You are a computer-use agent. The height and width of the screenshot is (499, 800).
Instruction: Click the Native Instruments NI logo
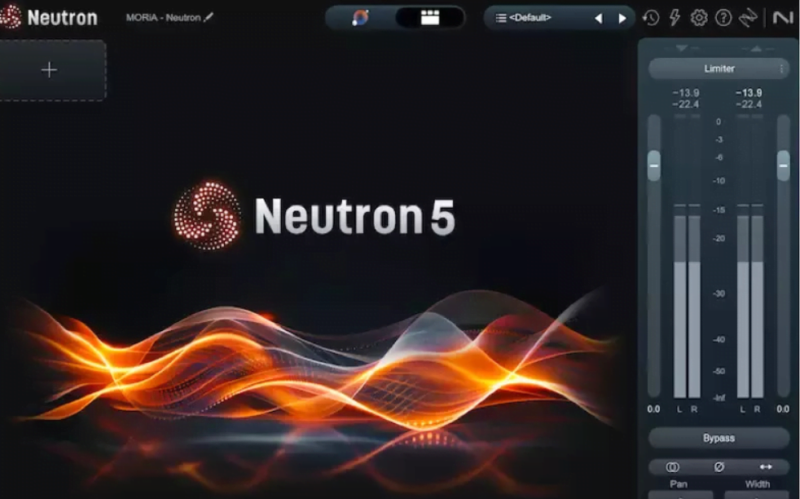[x=783, y=18]
